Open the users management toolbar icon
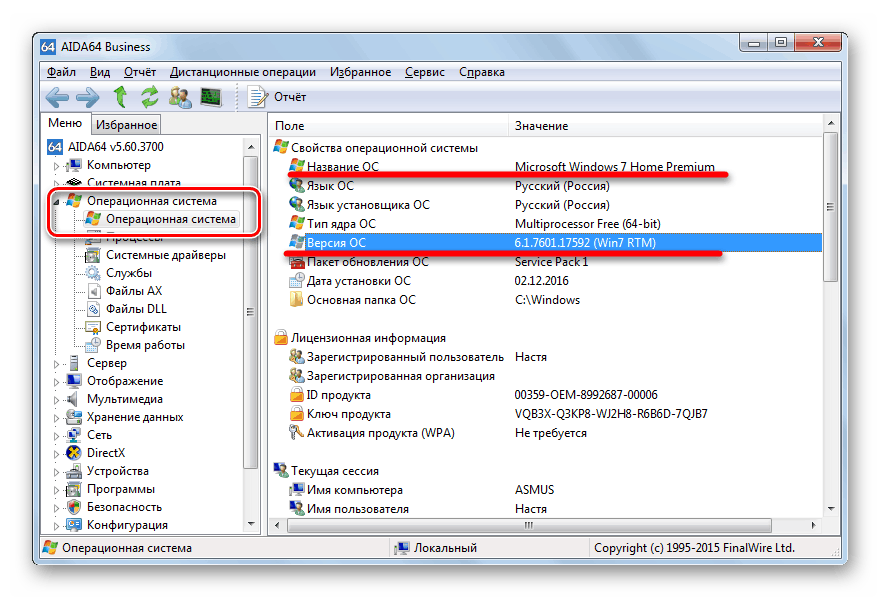Image resolution: width=881 pixels, height=598 pixels. 180,97
